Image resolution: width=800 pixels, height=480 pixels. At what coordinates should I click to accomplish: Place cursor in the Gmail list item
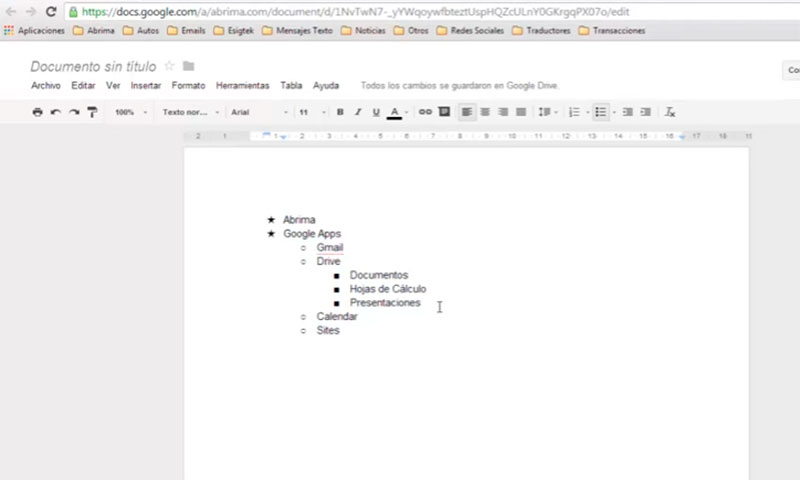pos(330,247)
